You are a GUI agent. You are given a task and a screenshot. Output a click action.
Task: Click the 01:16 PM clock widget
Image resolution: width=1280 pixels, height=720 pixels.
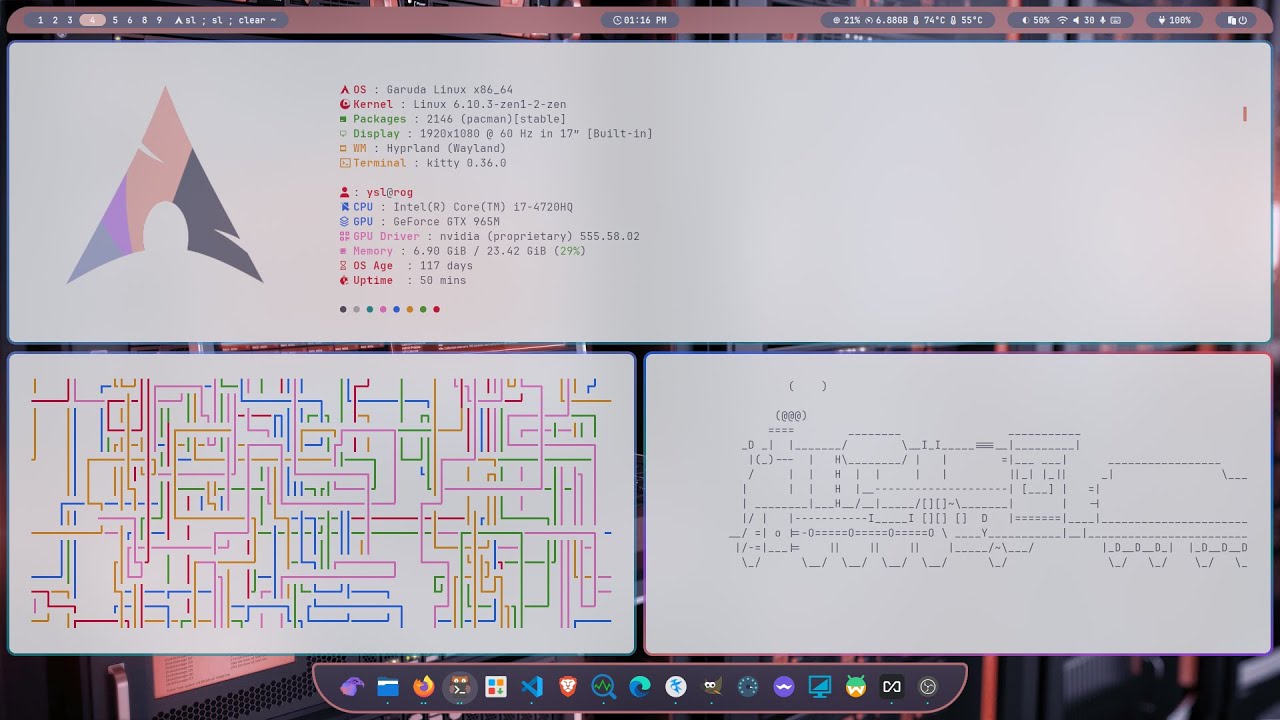click(x=640, y=20)
